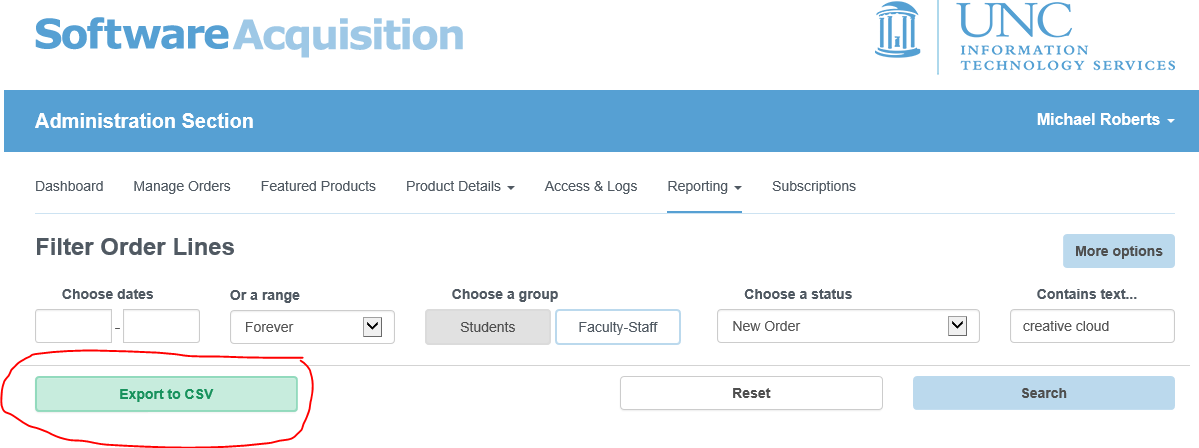Image resolution: width=1199 pixels, height=448 pixels.
Task: Toggle the Faculty-Staff group filter
Action: [618, 327]
